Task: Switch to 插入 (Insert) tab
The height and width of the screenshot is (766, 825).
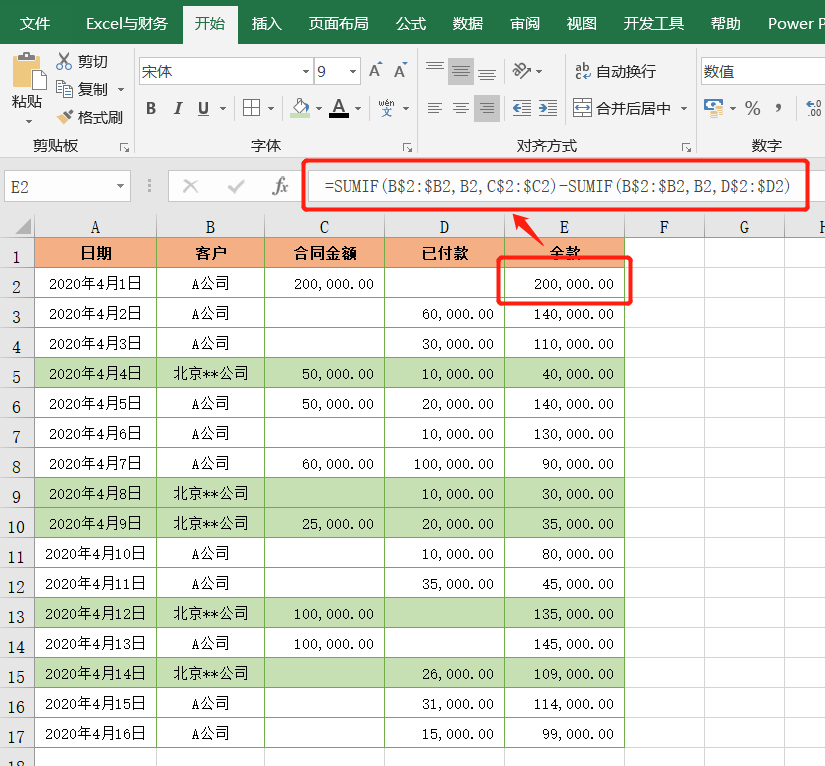Action: click(266, 24)
